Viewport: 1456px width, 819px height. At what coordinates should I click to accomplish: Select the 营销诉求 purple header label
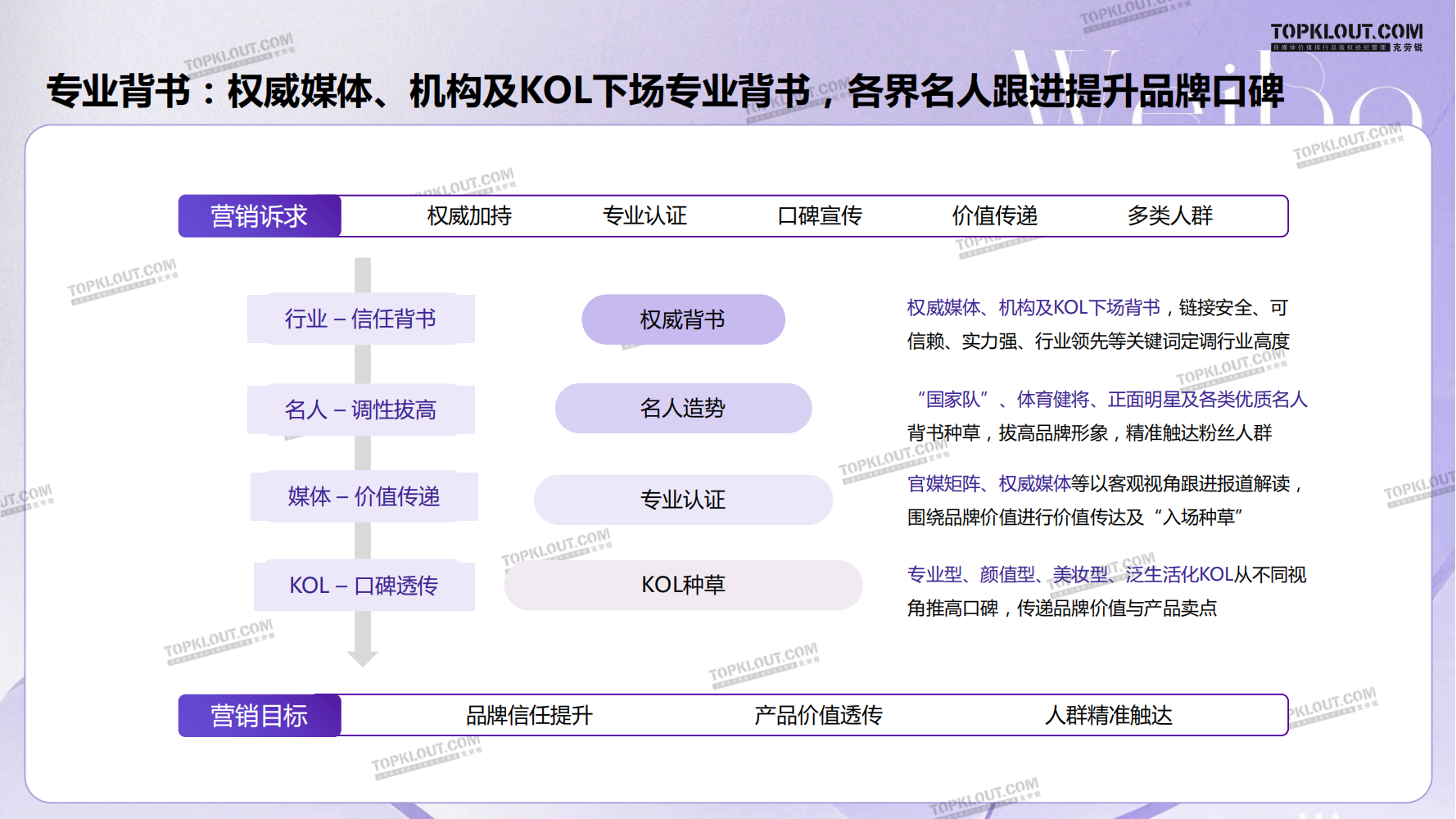[x=260, y=216]
